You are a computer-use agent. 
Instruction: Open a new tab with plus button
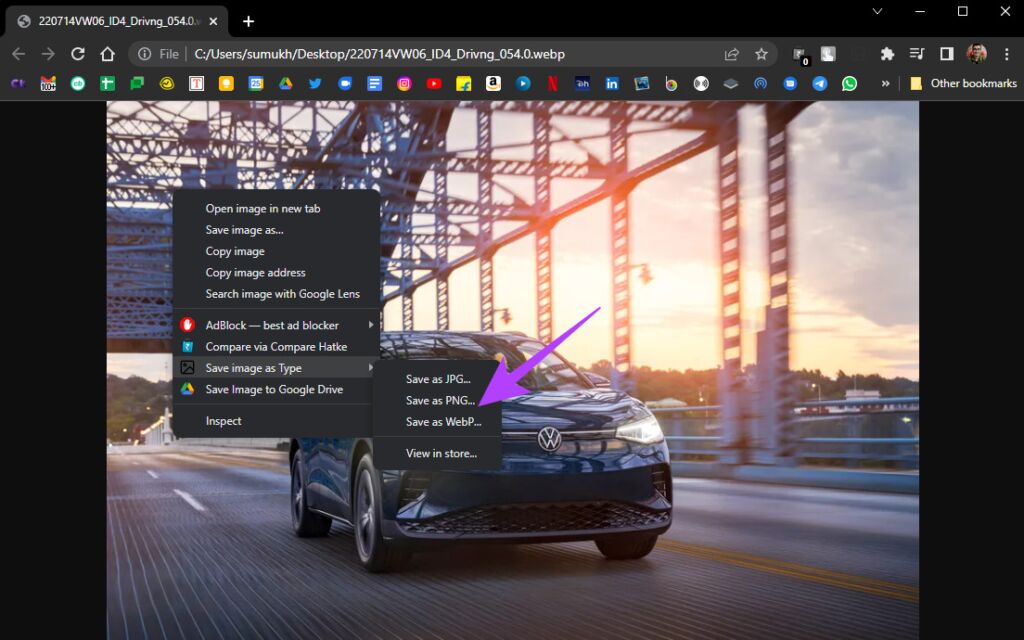point(248,22)
